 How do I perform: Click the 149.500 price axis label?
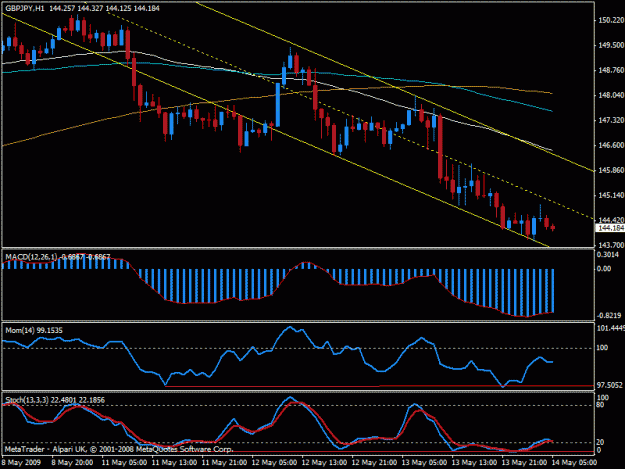tap(611, 45)
